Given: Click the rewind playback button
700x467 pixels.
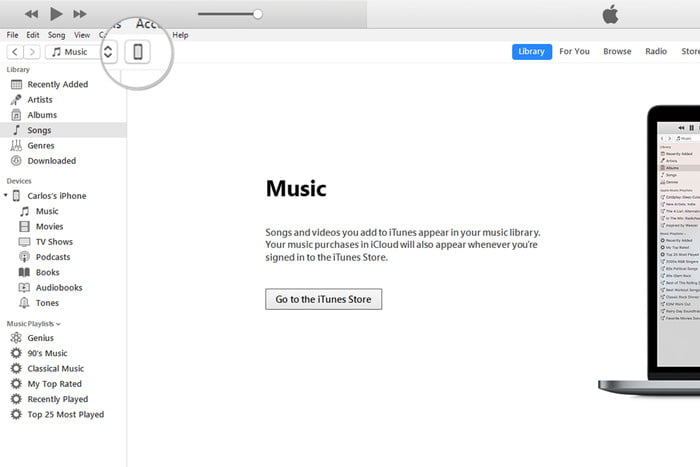Looking at the screenshot, I should tap(31, 14).
